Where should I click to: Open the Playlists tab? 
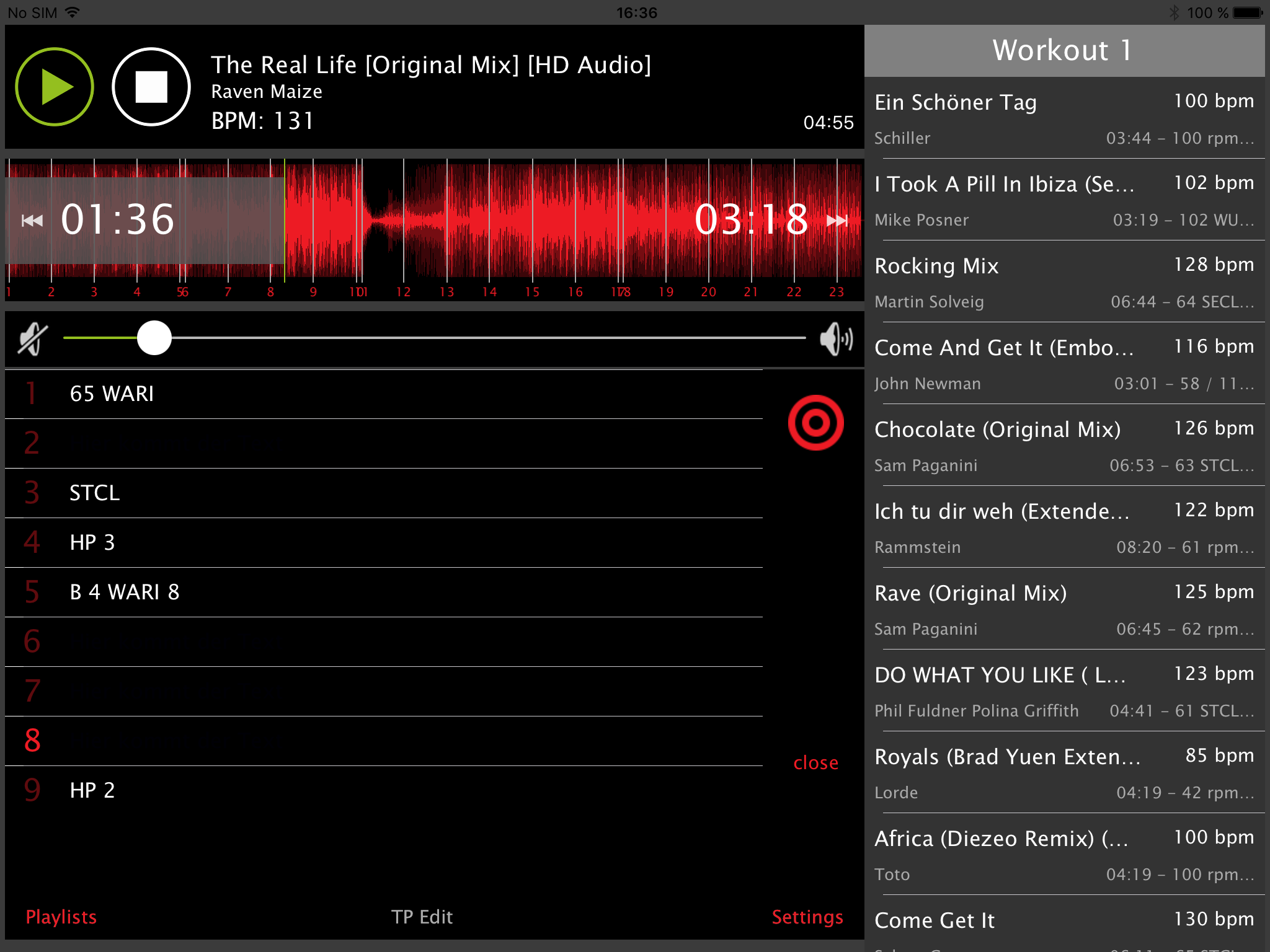(61, 917)
